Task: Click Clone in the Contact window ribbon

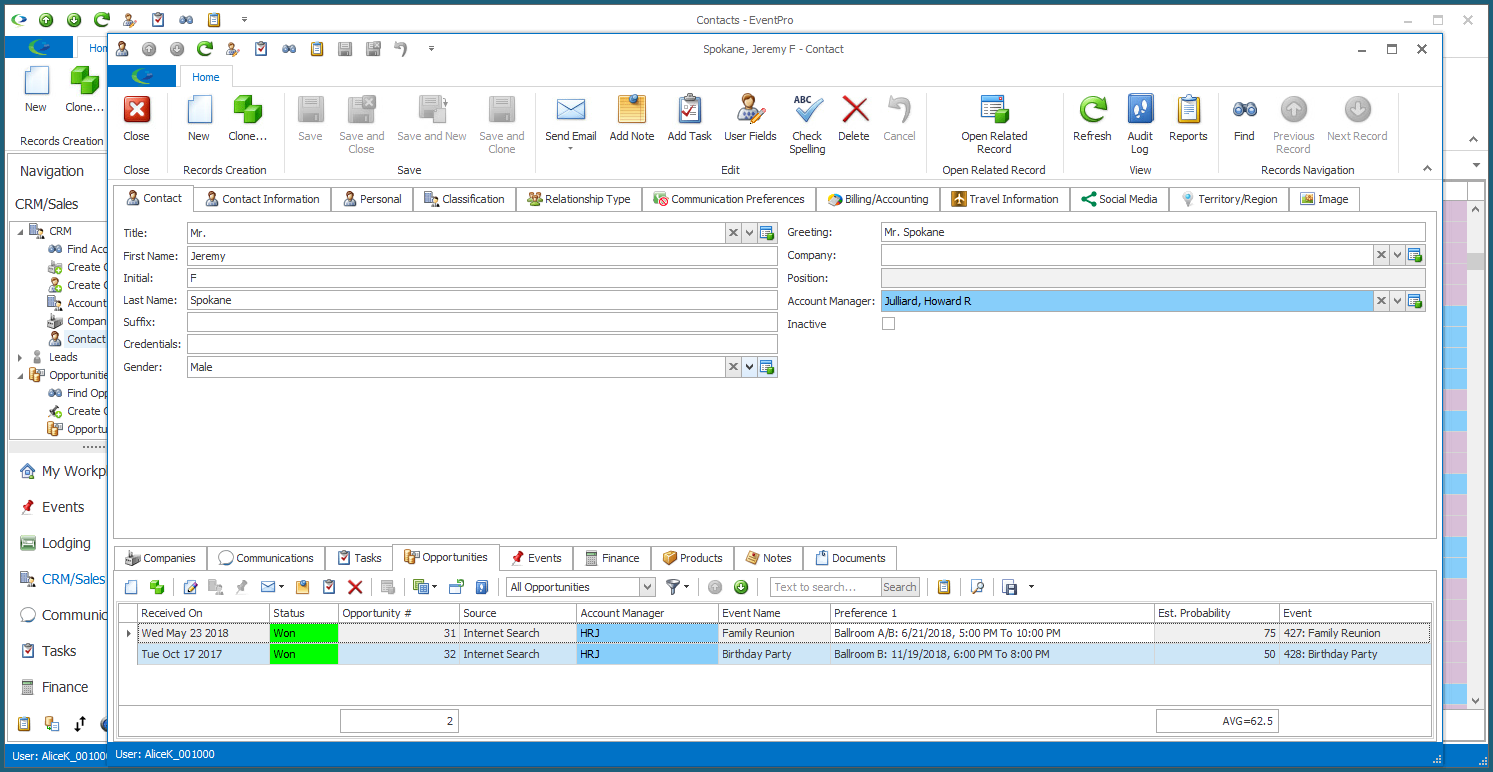Action: click(x=247, y=119)
